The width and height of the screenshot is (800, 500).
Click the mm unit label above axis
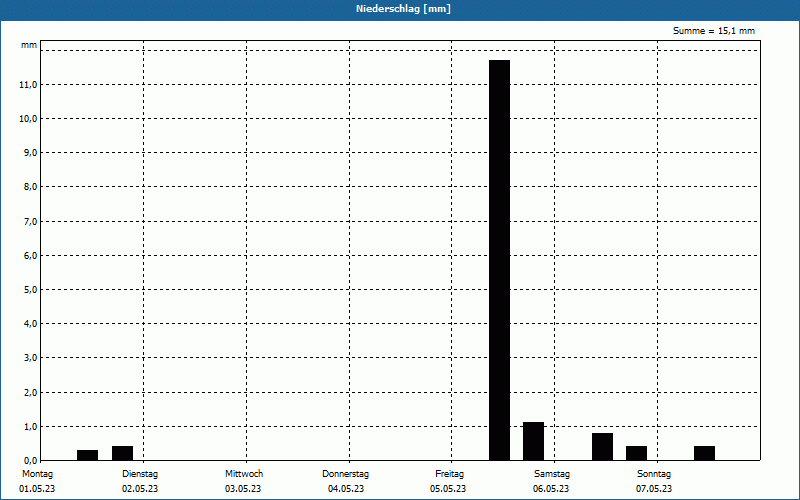click(x=29, y=45)
